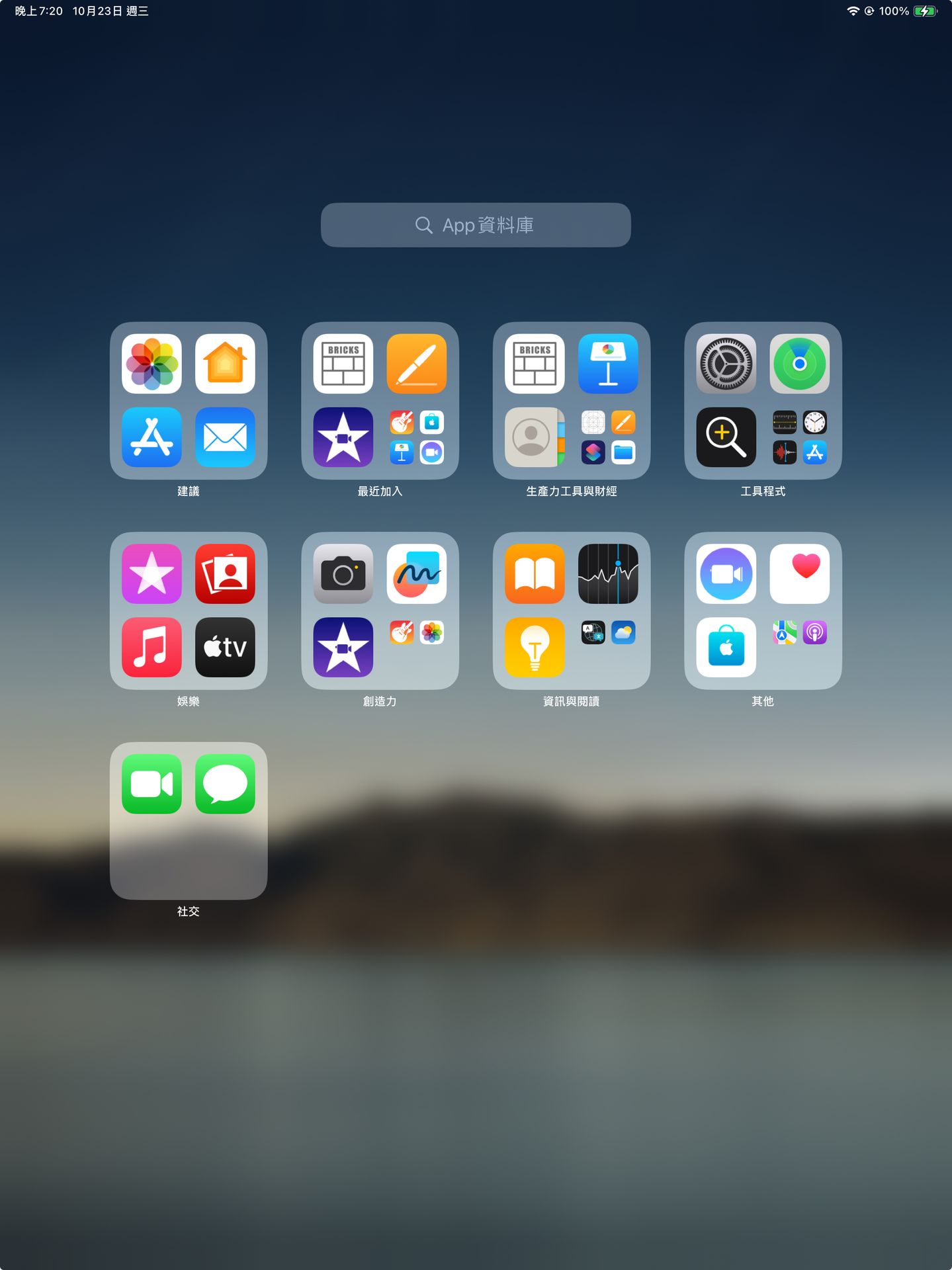Screen dimensions: 952x1270
Task: Select the 其他 category label
Action: click(763, 701)
